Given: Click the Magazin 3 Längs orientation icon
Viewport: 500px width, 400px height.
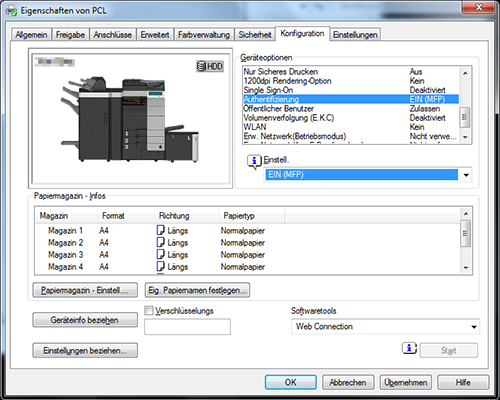Looking at the screenshot, I should [160, 254].
